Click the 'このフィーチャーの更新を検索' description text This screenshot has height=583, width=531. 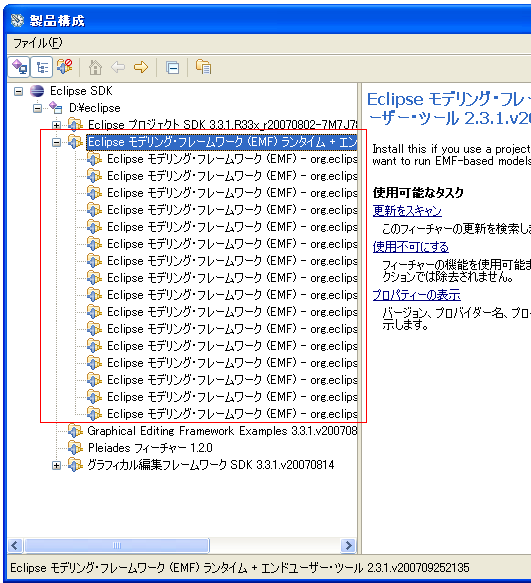(x=456, y=229)
